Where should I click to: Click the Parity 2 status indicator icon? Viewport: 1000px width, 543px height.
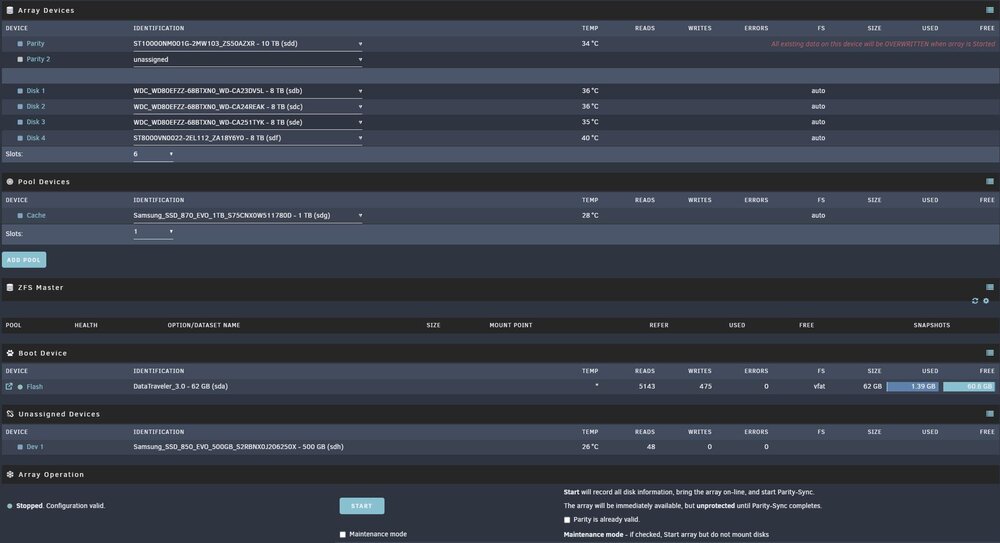pos(20,59)
